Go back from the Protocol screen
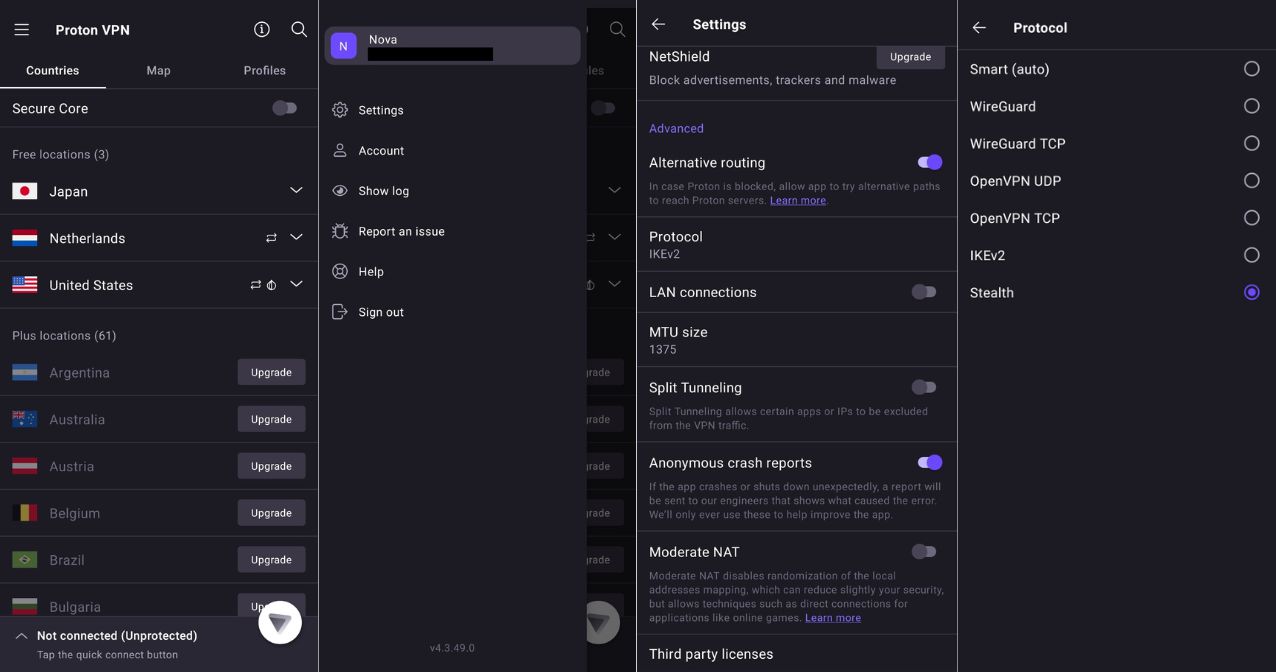The height and width of the screenshot is (672, 1276). click(x=978, y=27)
